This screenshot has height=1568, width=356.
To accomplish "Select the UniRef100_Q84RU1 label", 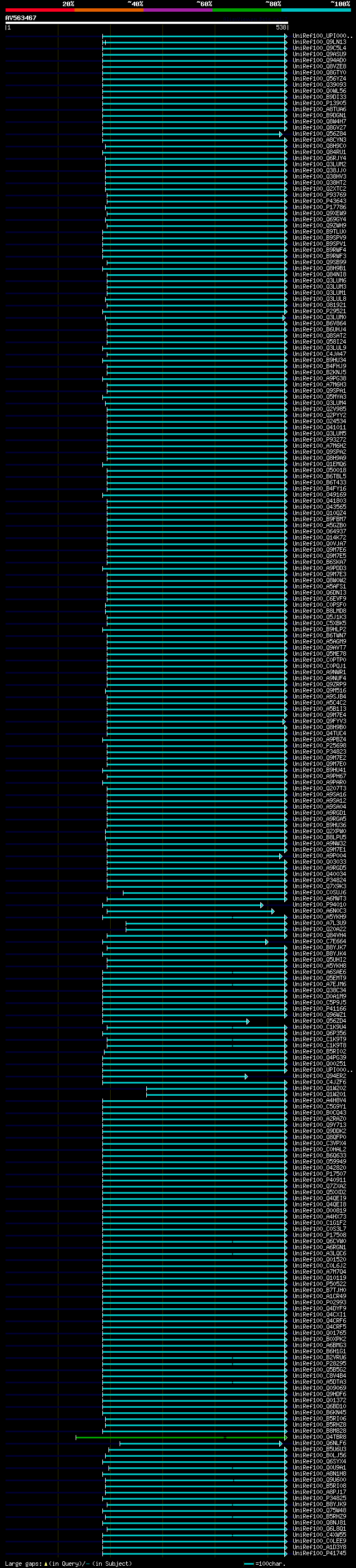I will coord(319,152).
